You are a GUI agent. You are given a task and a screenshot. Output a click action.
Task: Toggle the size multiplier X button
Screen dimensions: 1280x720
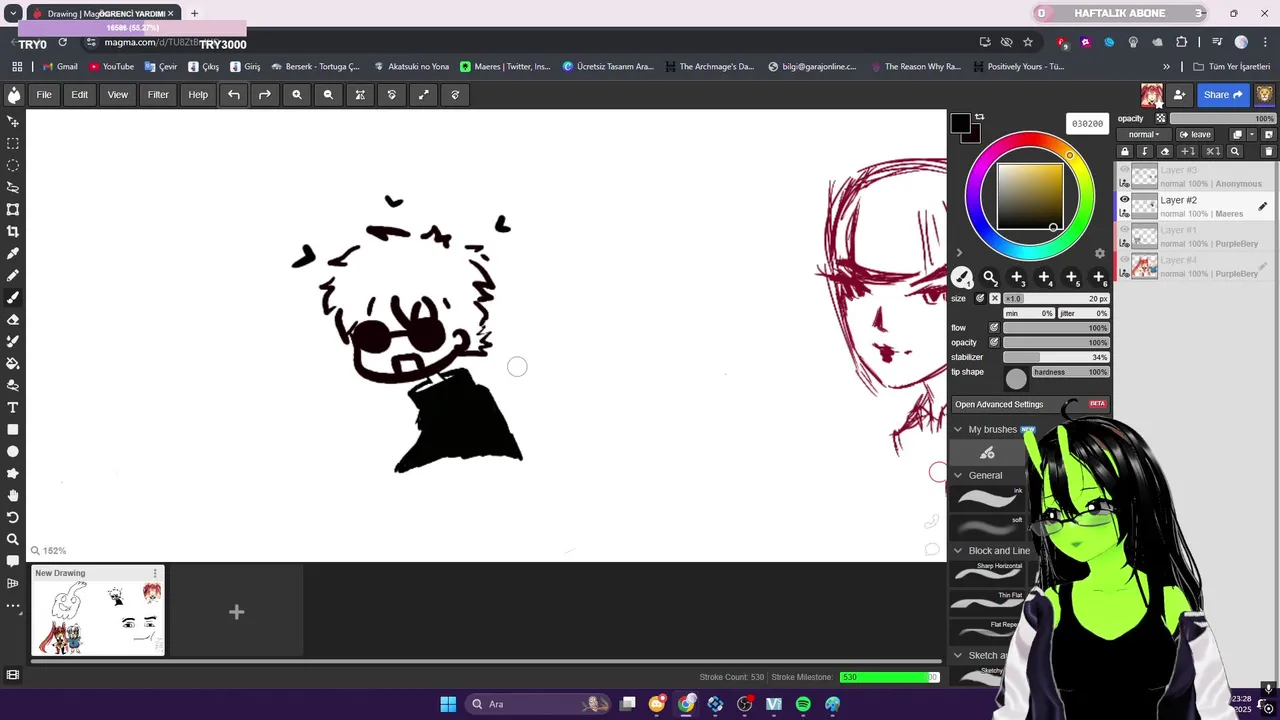coord(994,298)
